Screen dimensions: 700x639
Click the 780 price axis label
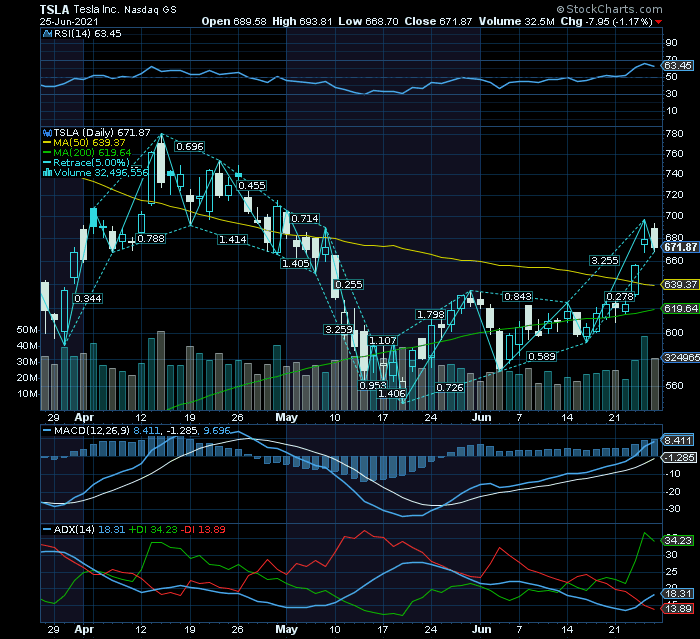point(674,134)
